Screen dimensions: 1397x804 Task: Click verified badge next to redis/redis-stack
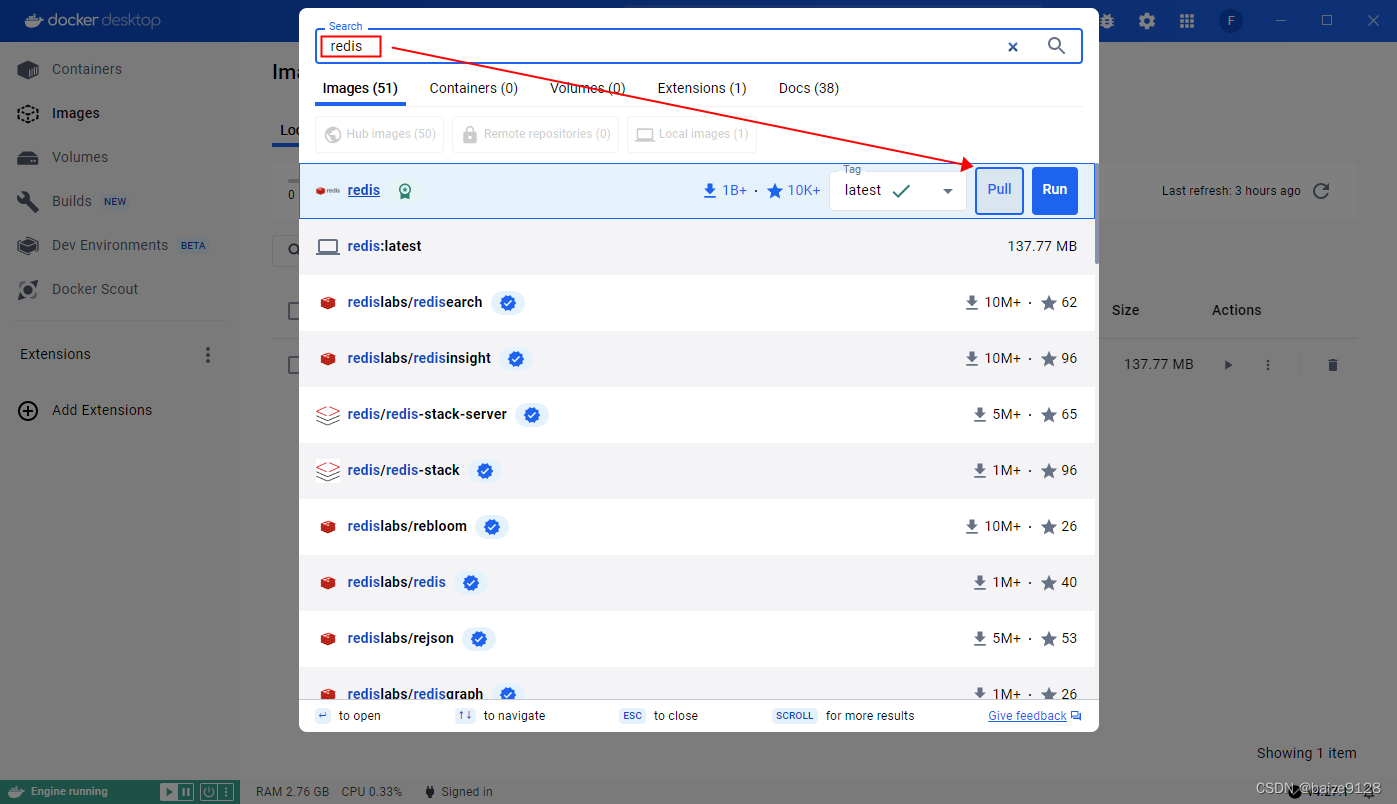click(x=485, y=470)
